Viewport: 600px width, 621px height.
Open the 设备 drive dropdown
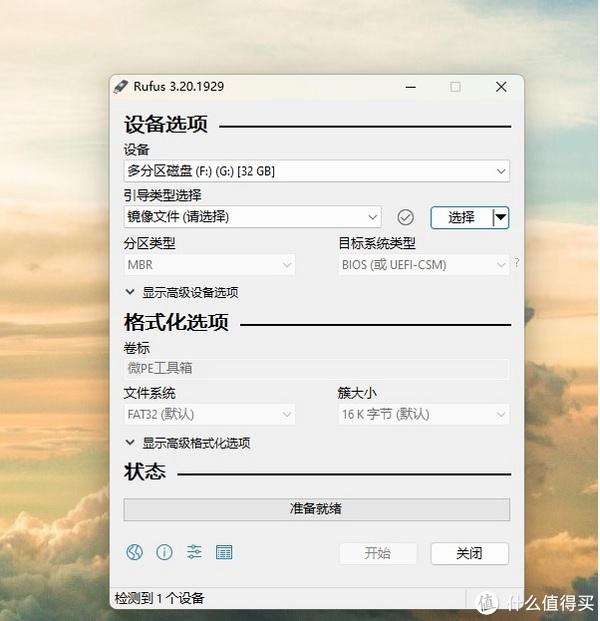coord(316,171)
